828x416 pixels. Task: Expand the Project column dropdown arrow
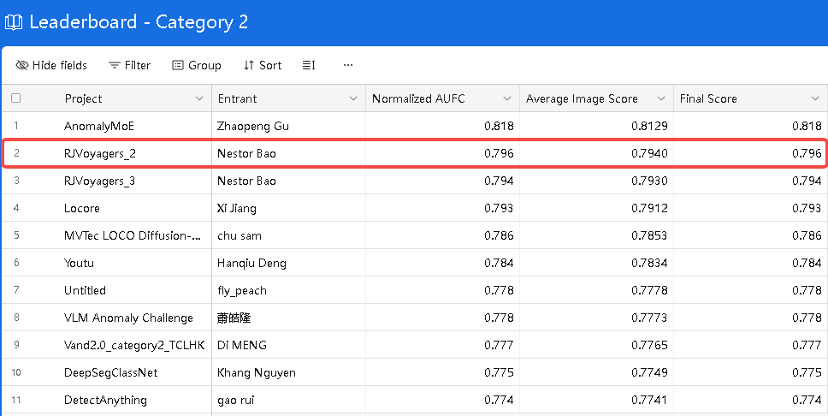(x=199, y=99)
